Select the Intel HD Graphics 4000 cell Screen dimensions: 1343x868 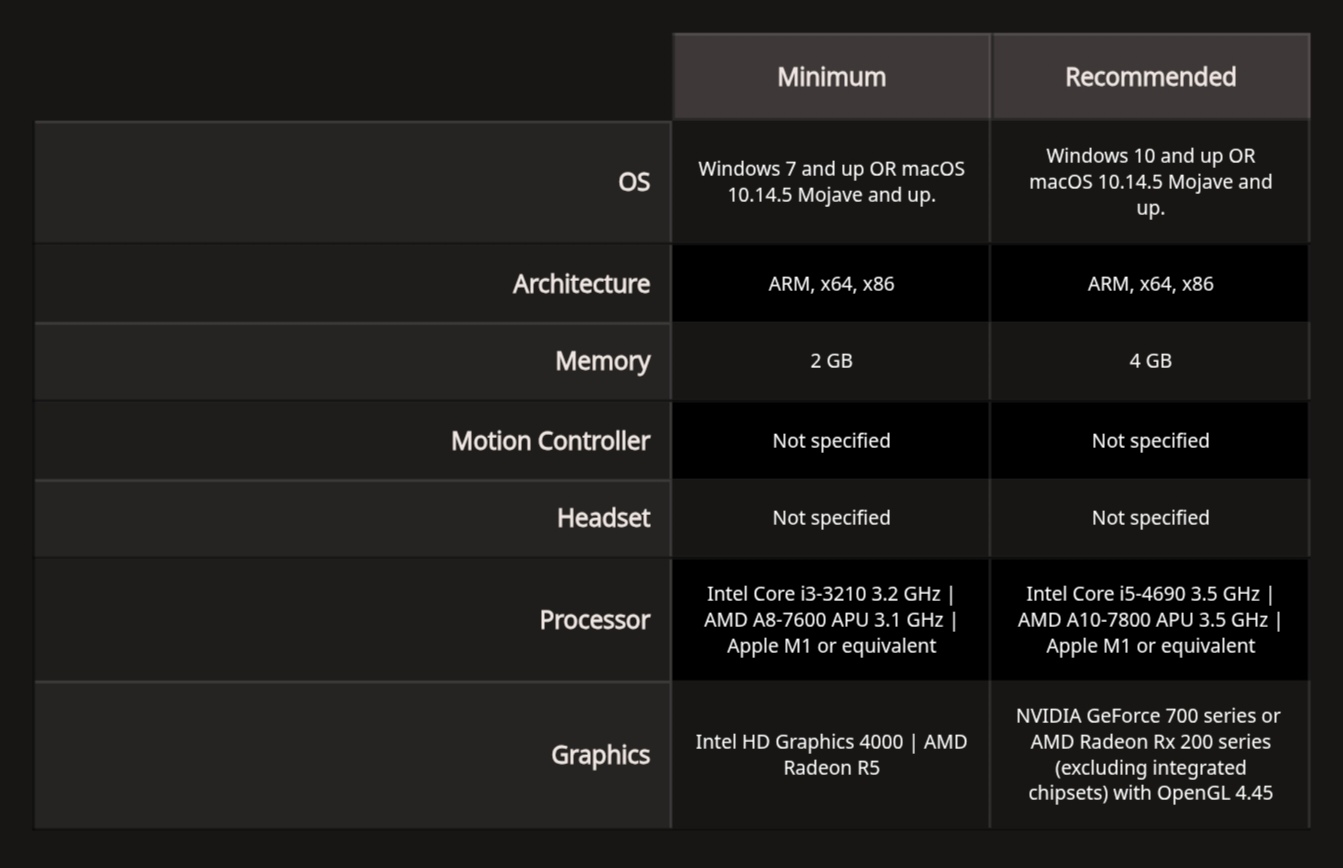[x=831, y=755]
